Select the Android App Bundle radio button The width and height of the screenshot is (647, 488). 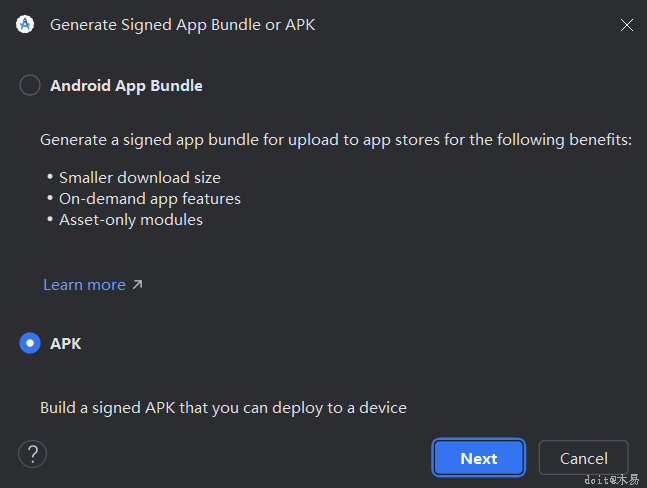pos(30,86)
